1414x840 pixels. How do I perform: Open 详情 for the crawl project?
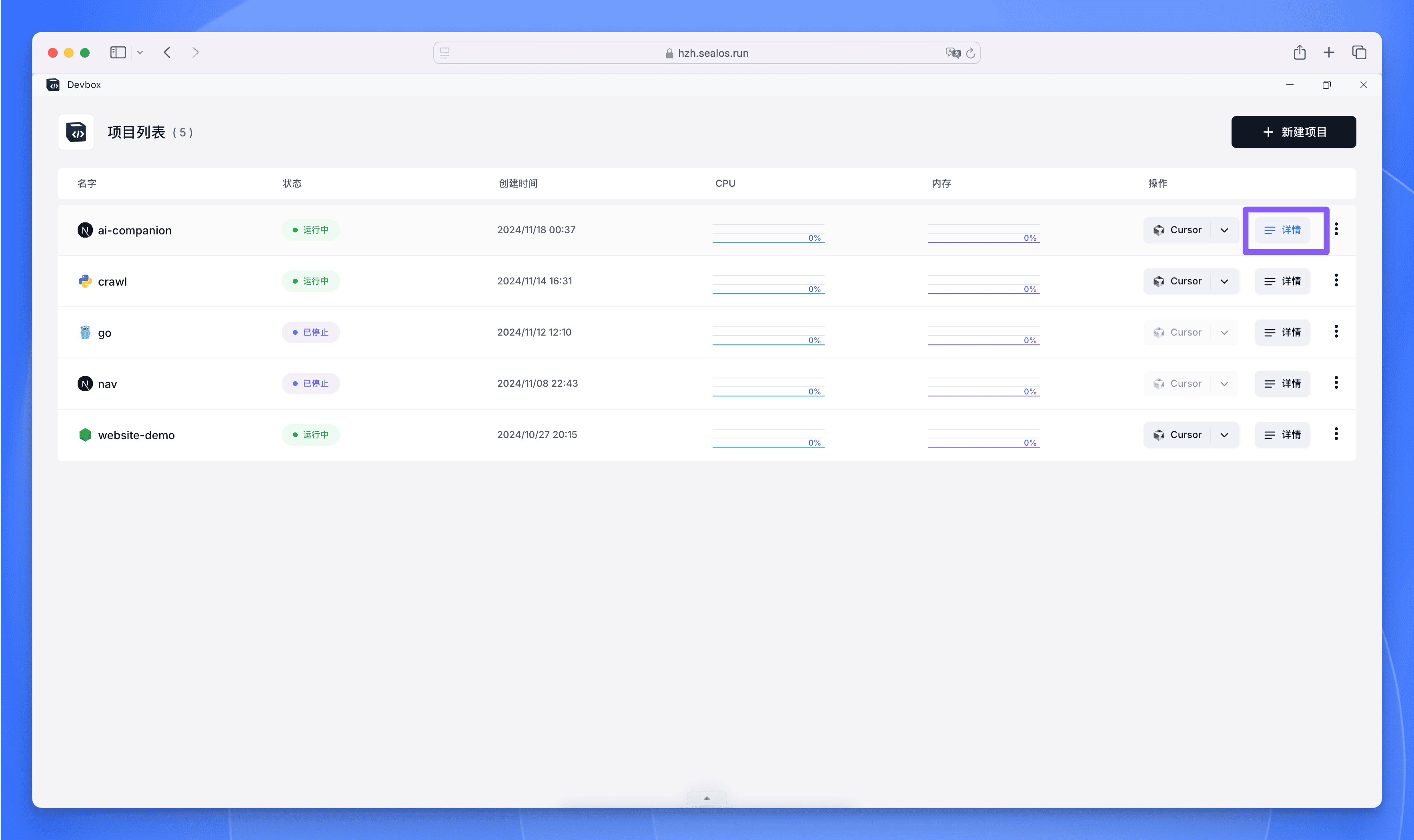click(1282, 281)
